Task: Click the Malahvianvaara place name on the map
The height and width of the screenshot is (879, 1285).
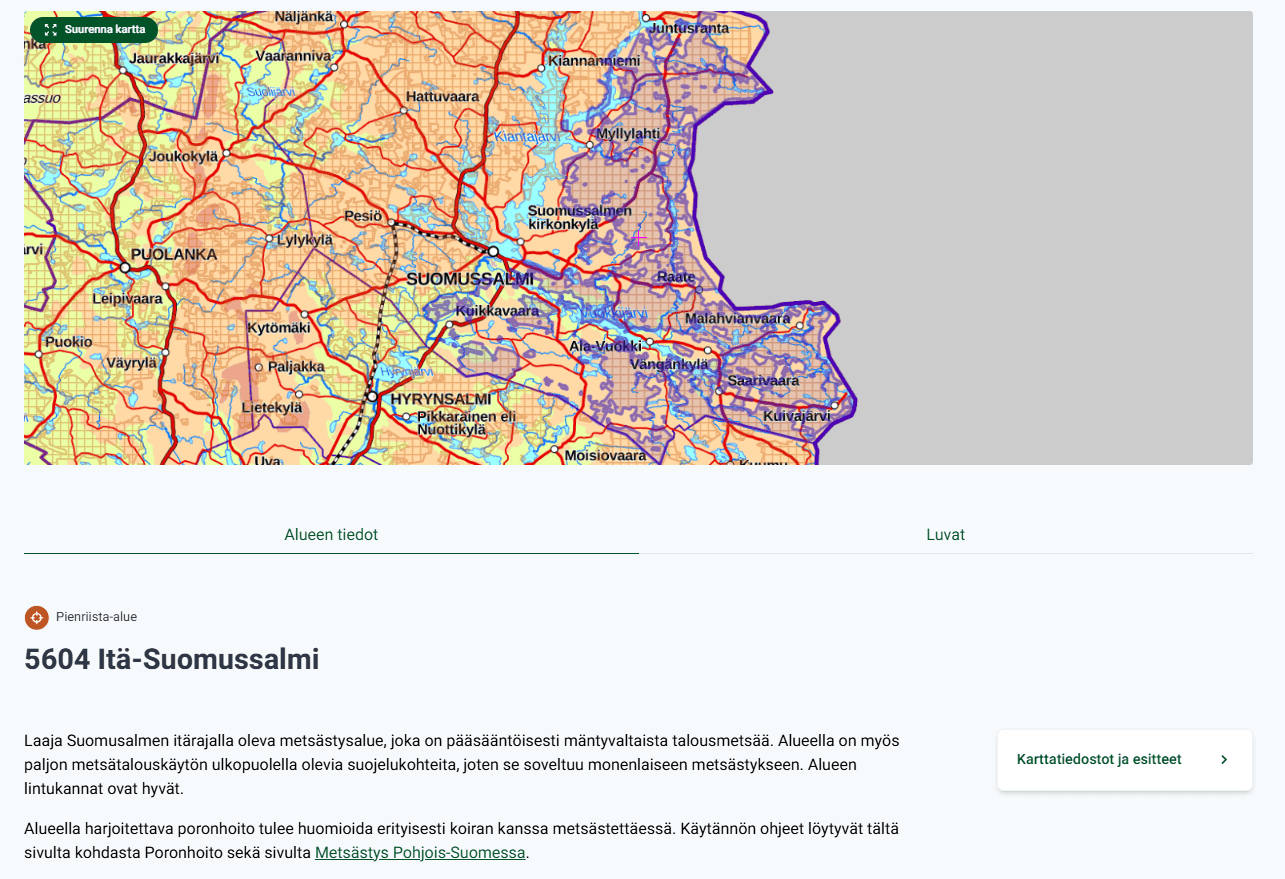Action: click(738, 319)
